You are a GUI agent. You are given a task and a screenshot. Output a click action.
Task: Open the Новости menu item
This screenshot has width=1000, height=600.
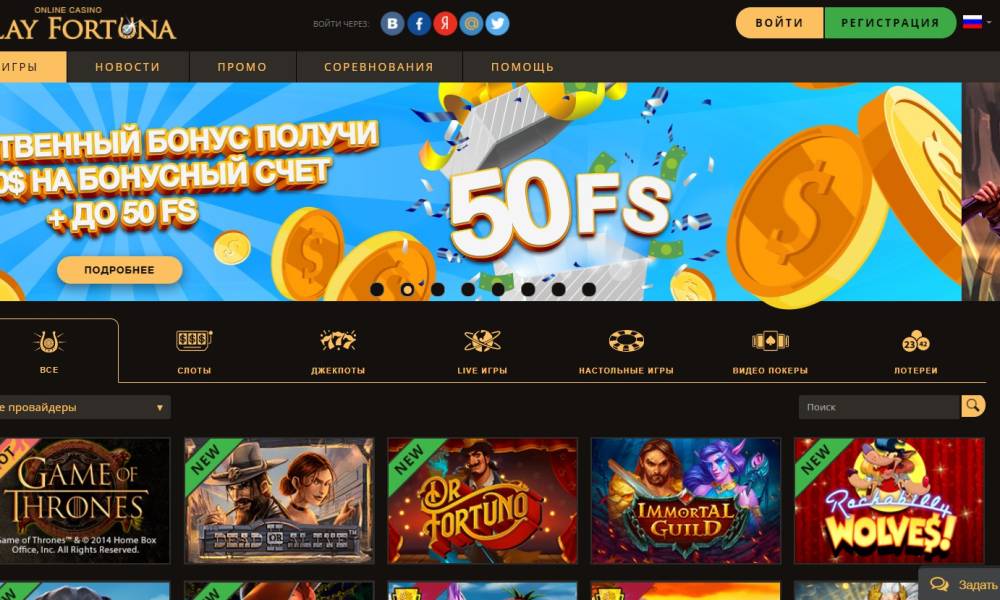(x=128, y=67)
